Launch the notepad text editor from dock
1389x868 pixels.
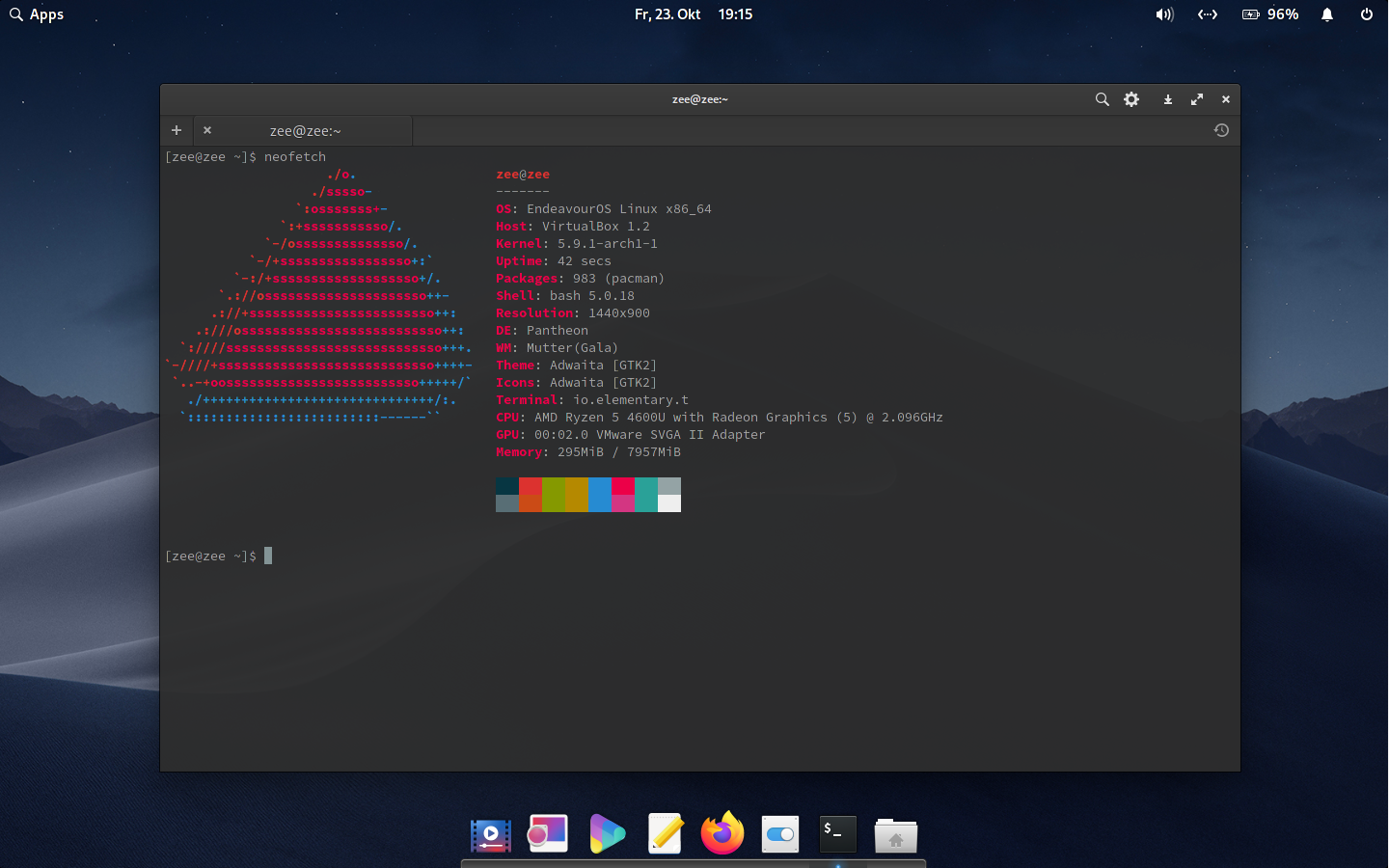pyautogui.click(x=665, y=833)
